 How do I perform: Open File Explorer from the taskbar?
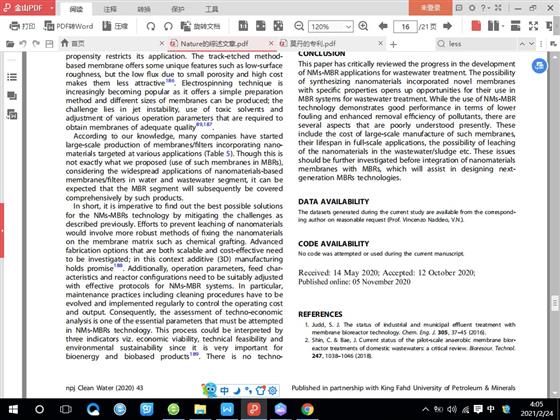[200, 409]
